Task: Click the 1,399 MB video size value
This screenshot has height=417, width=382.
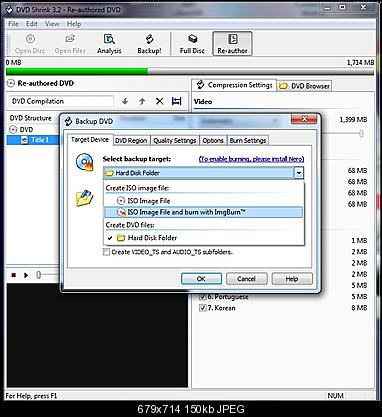Action: (x=353, y=119)
